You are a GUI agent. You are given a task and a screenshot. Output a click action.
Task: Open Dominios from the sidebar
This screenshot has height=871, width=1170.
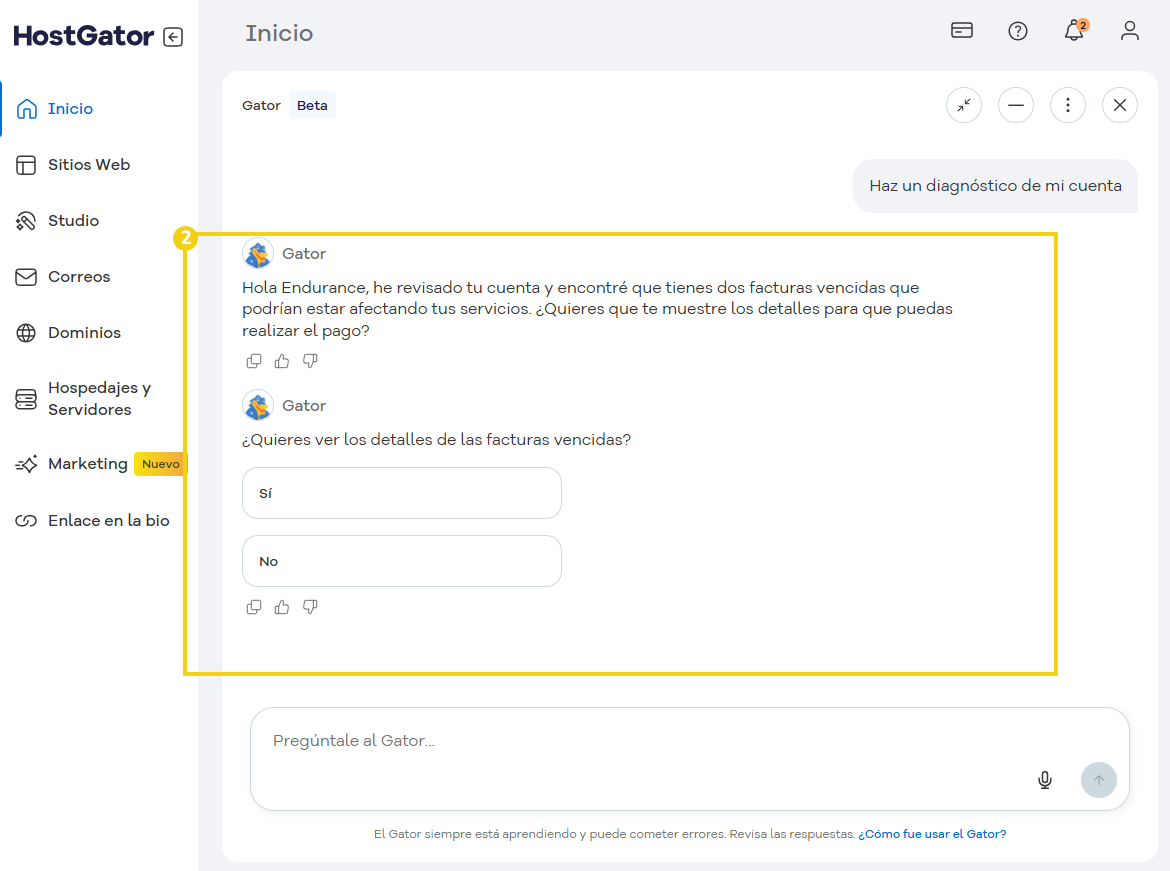[84, 333]
